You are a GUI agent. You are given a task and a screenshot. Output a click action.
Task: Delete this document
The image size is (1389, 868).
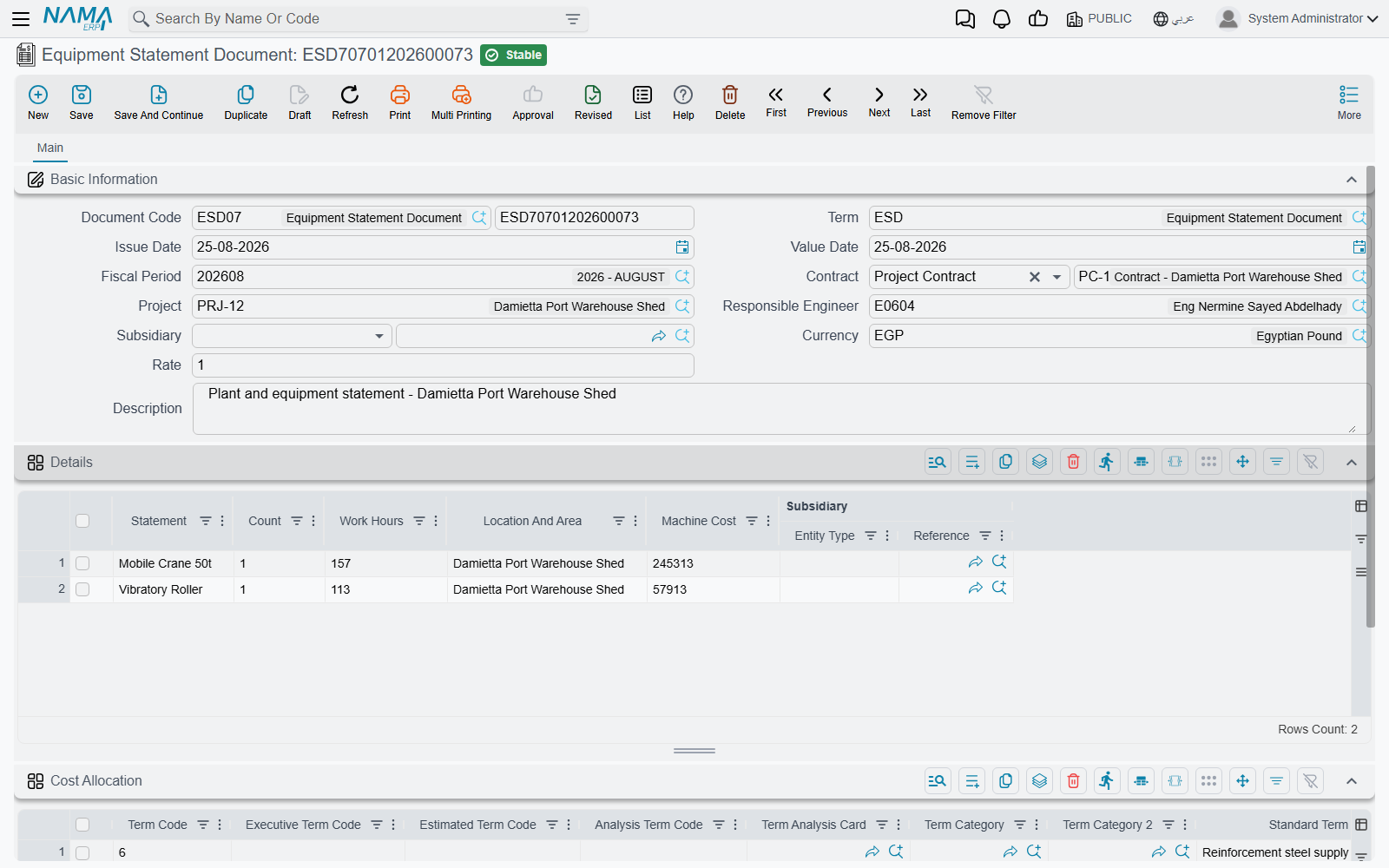[x=730, y=102]
